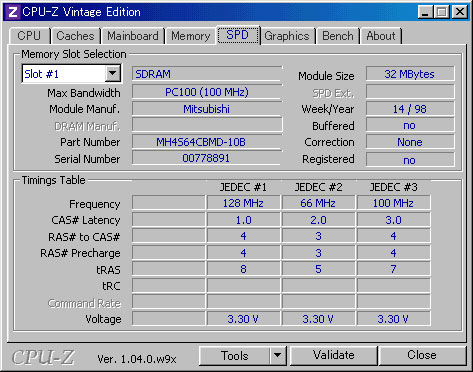Click CAS# Latency value 1.0
Viewport: 473px width, 372px height.
click(x=243, y=220)
